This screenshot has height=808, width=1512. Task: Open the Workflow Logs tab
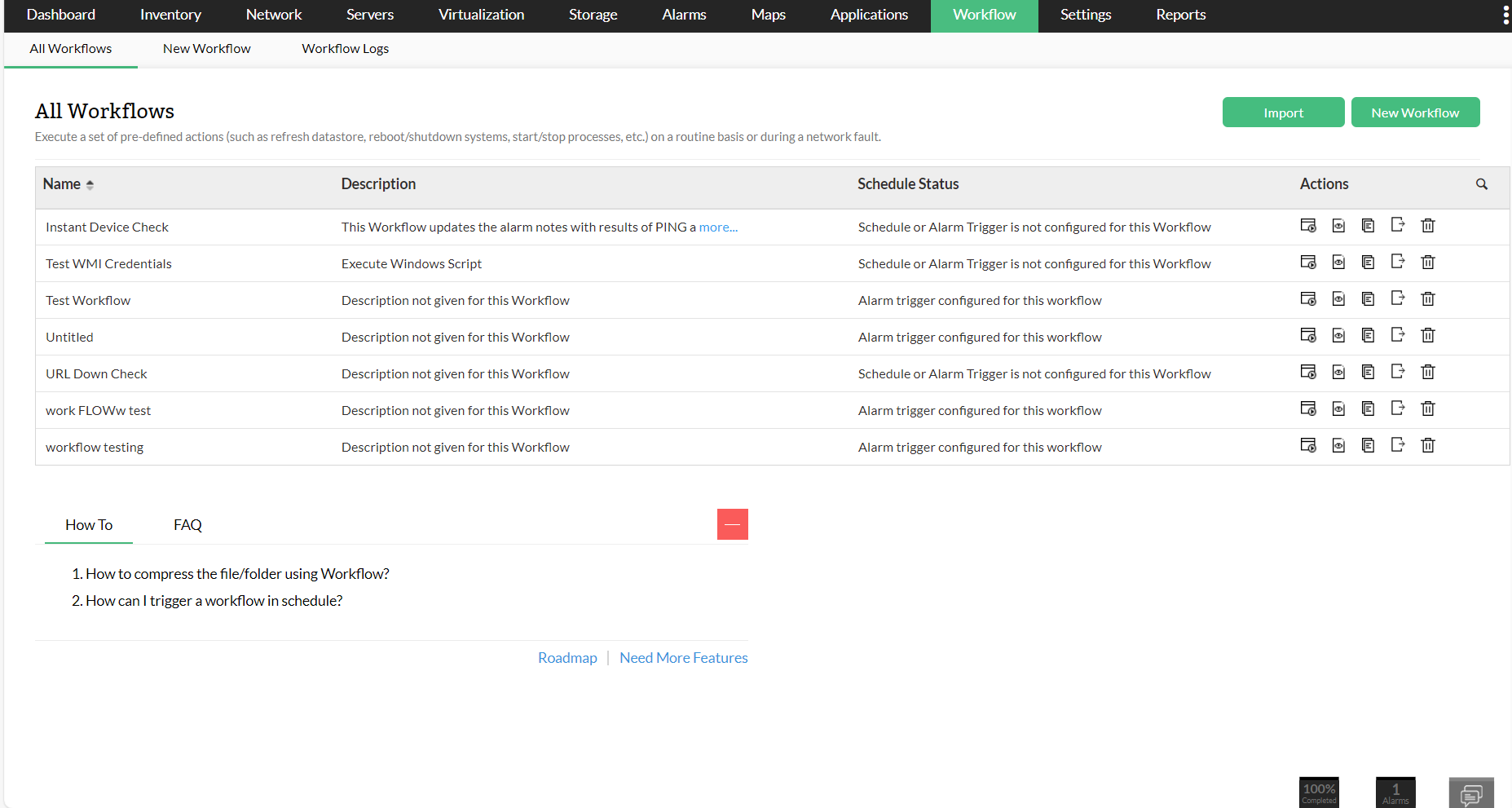[345, 48]
